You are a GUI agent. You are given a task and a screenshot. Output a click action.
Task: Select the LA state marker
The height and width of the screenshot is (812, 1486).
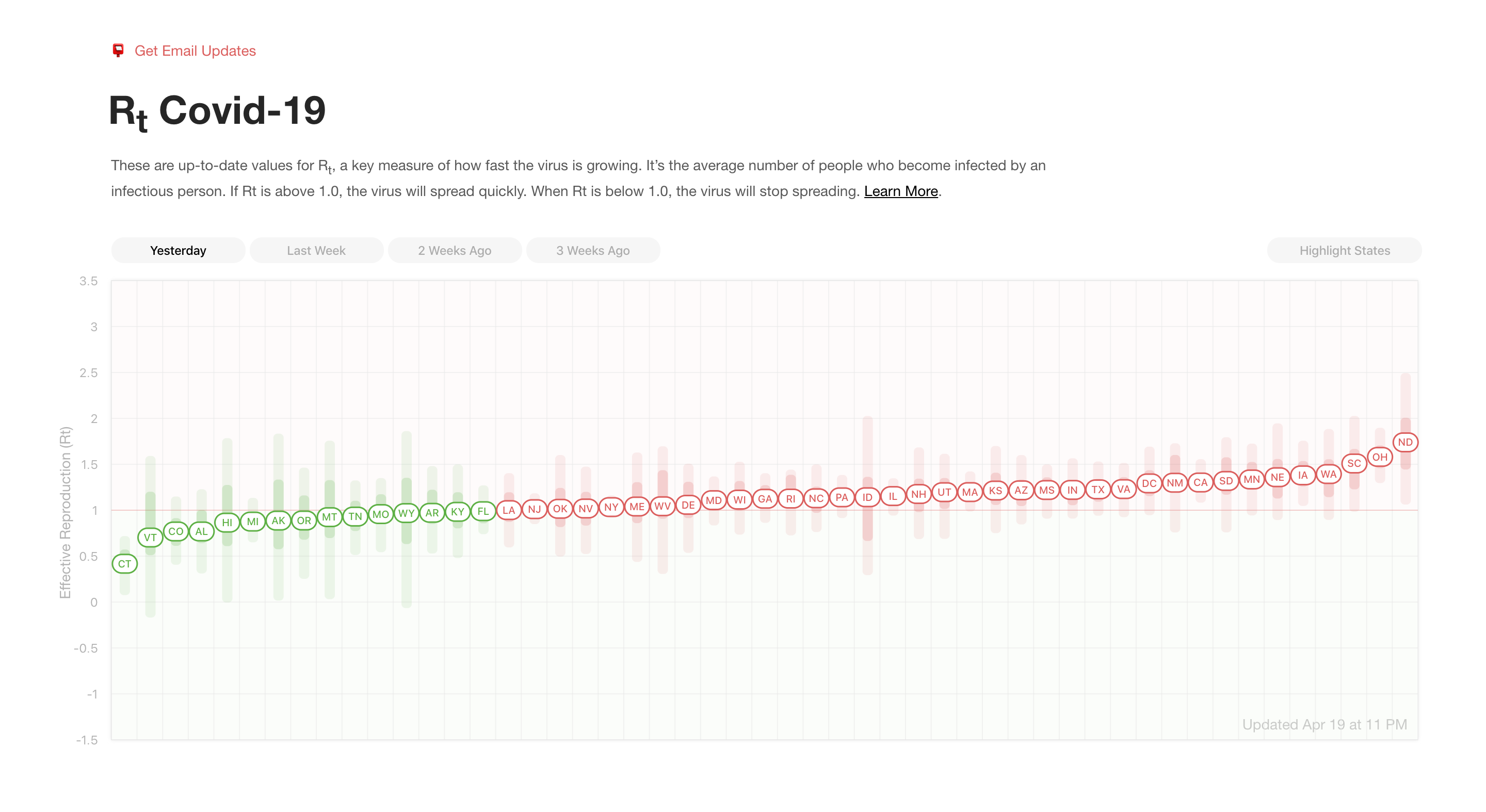click(508, 510)
